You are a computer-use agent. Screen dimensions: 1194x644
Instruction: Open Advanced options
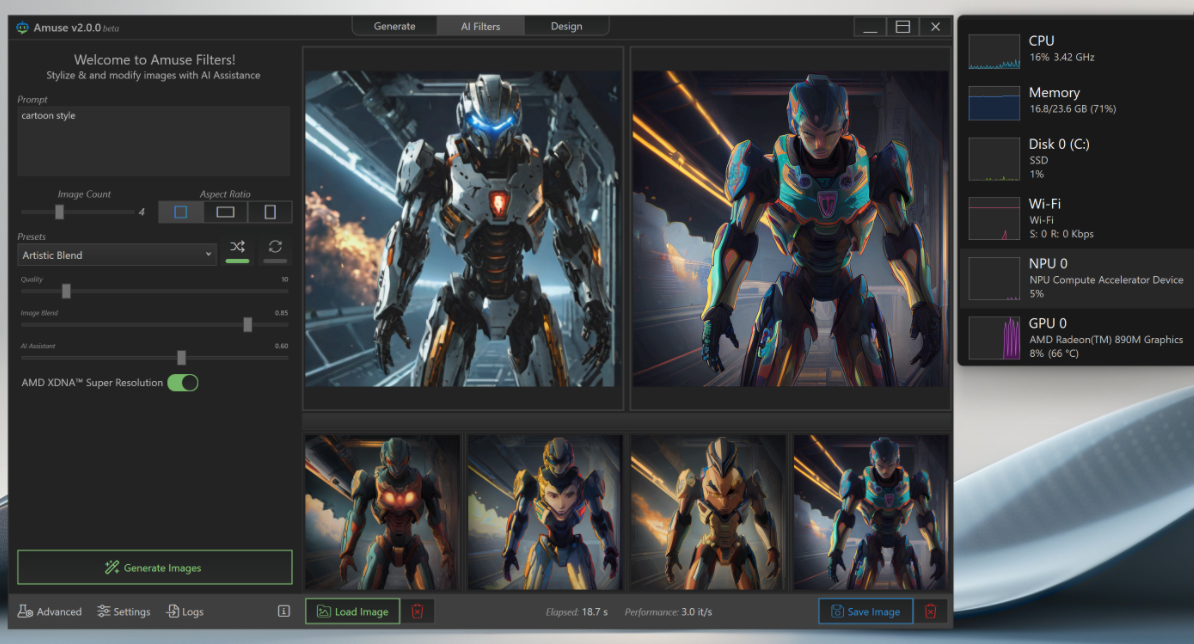(50, 611)
